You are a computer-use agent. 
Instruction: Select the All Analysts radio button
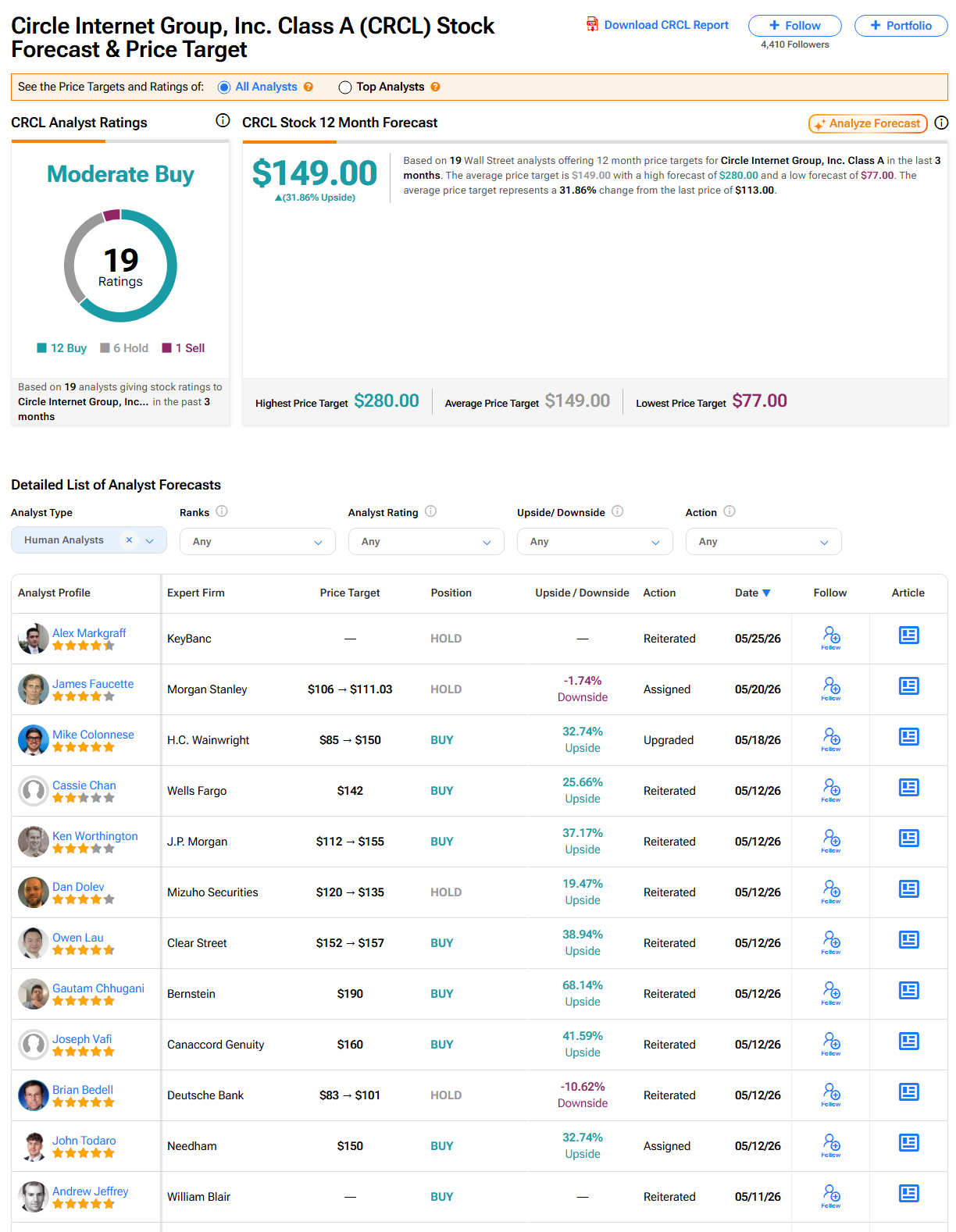coord(224,87)
